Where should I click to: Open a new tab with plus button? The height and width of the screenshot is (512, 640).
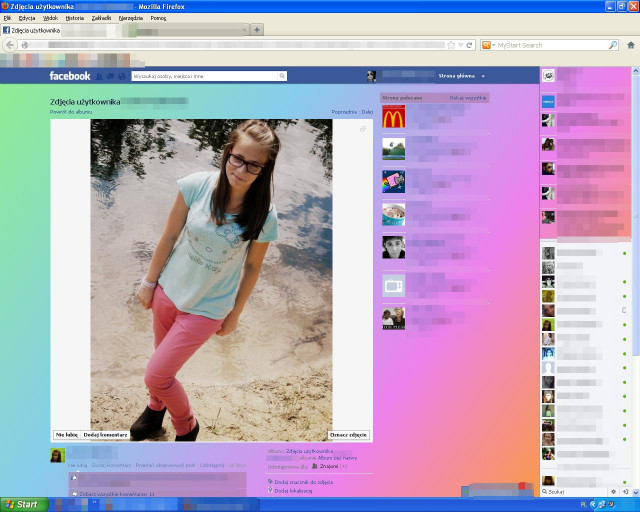pyautogui.click(x=257, y=30)
